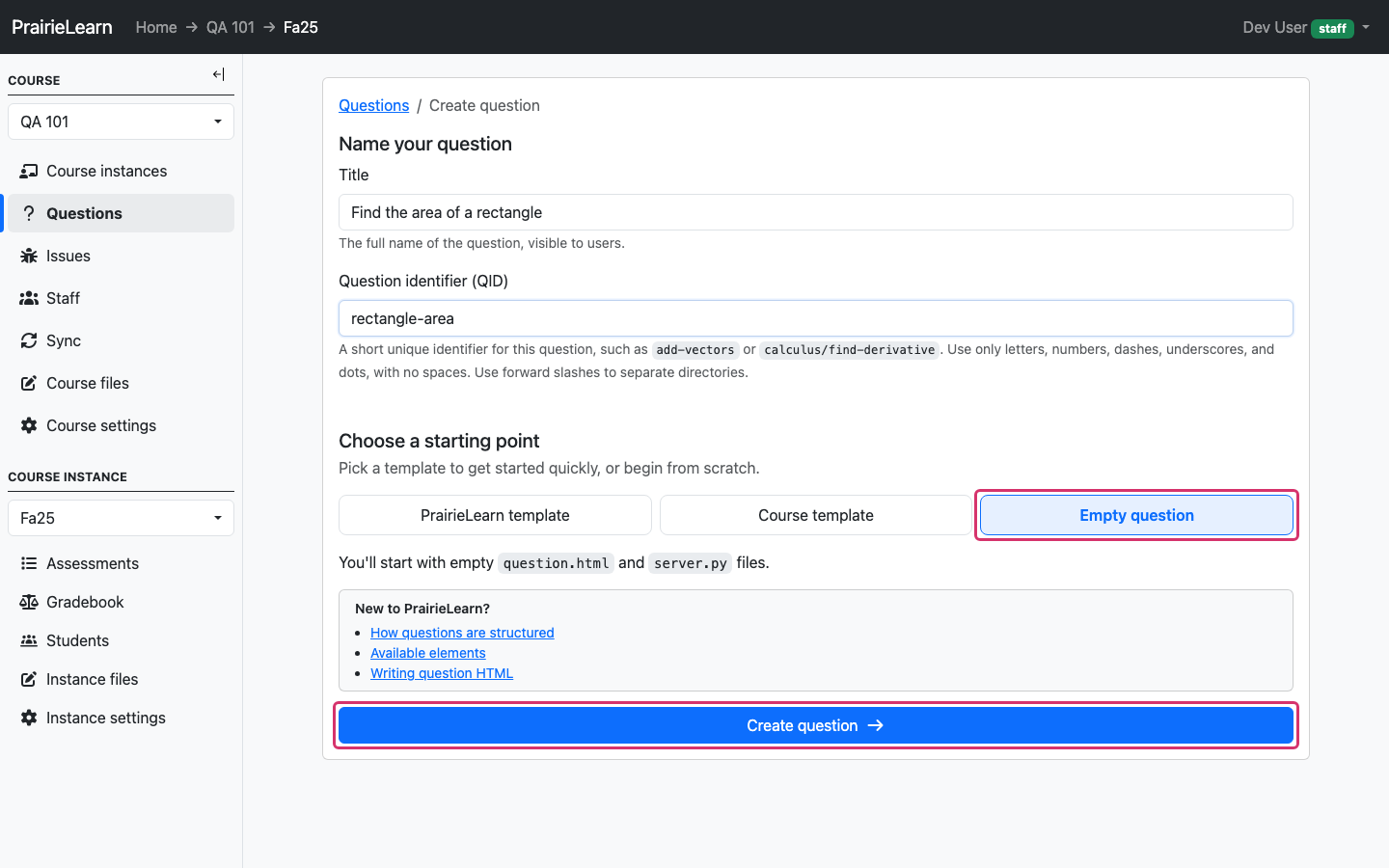Open QA 101 in top breadcrumb
The image size is (1389, 868).
(231, 27)
